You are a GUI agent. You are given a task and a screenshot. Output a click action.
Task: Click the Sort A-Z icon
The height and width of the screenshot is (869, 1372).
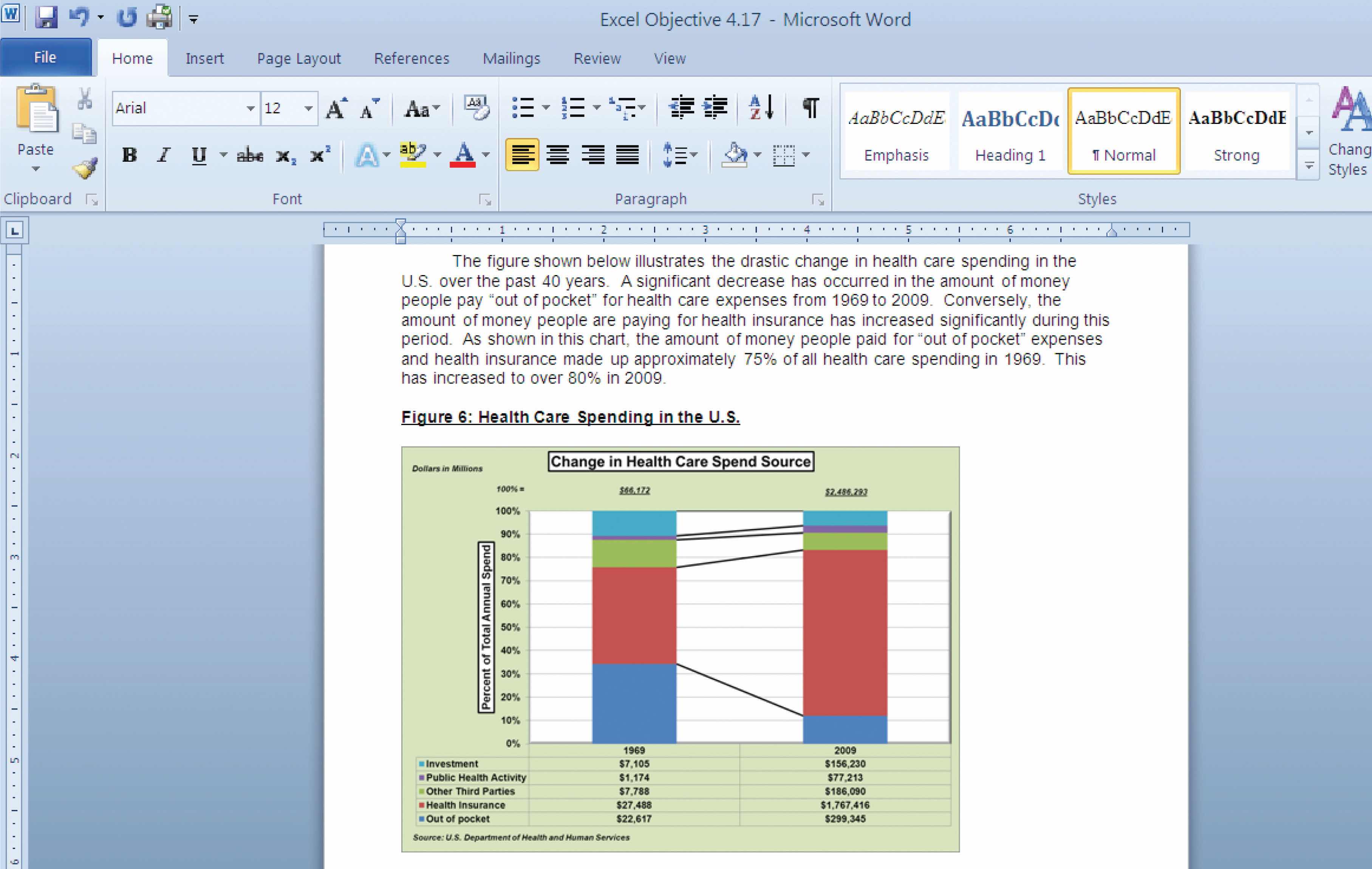pyautogui.click(x=762, y=107)
